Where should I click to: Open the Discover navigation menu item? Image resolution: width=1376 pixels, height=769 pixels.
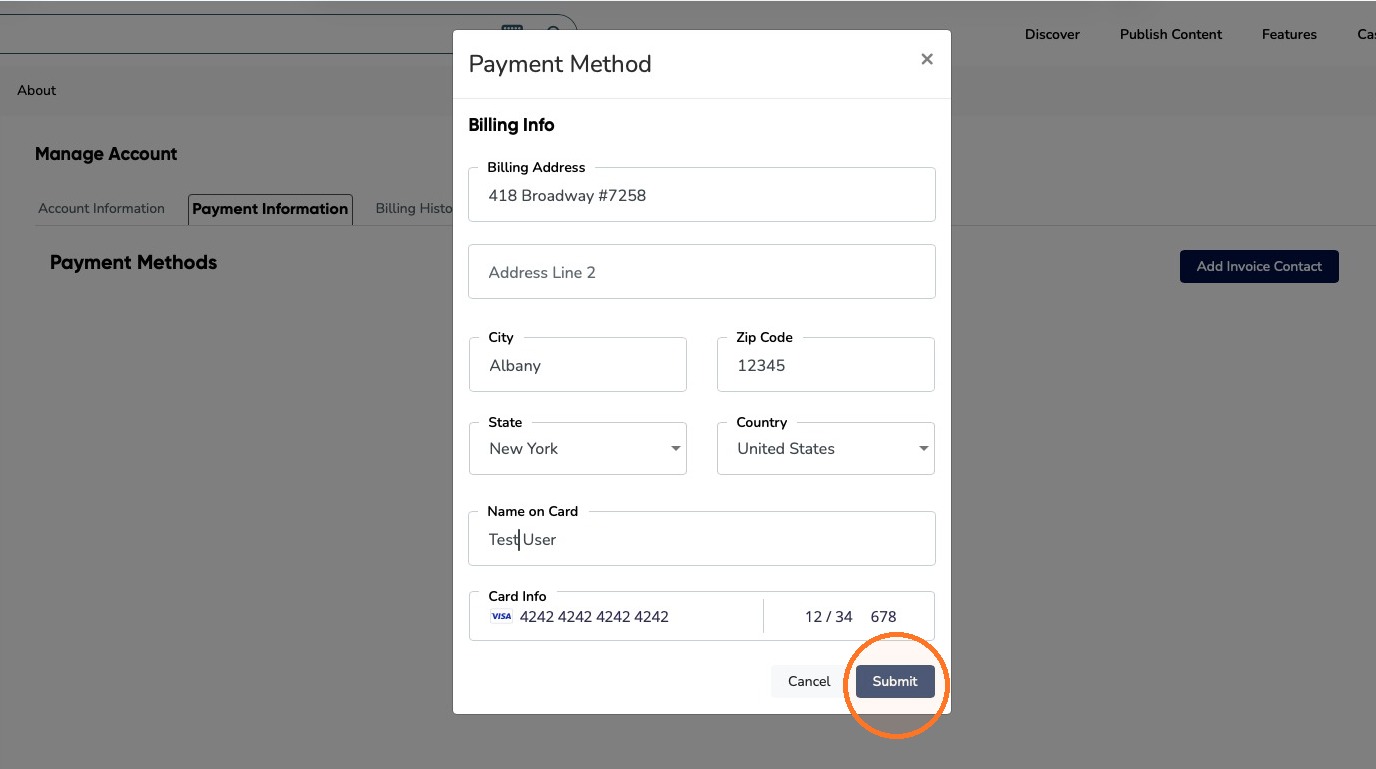(1052, 34)
